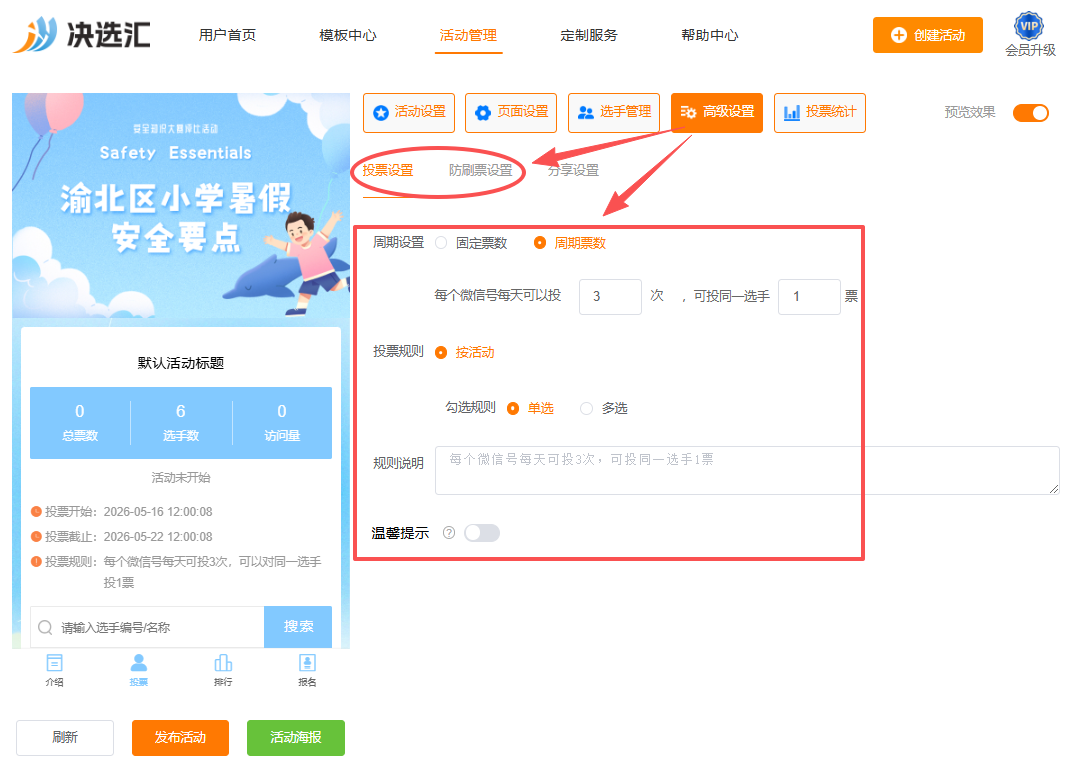Switch to the 防刷票设置 sub-tab

coord(481,170)
